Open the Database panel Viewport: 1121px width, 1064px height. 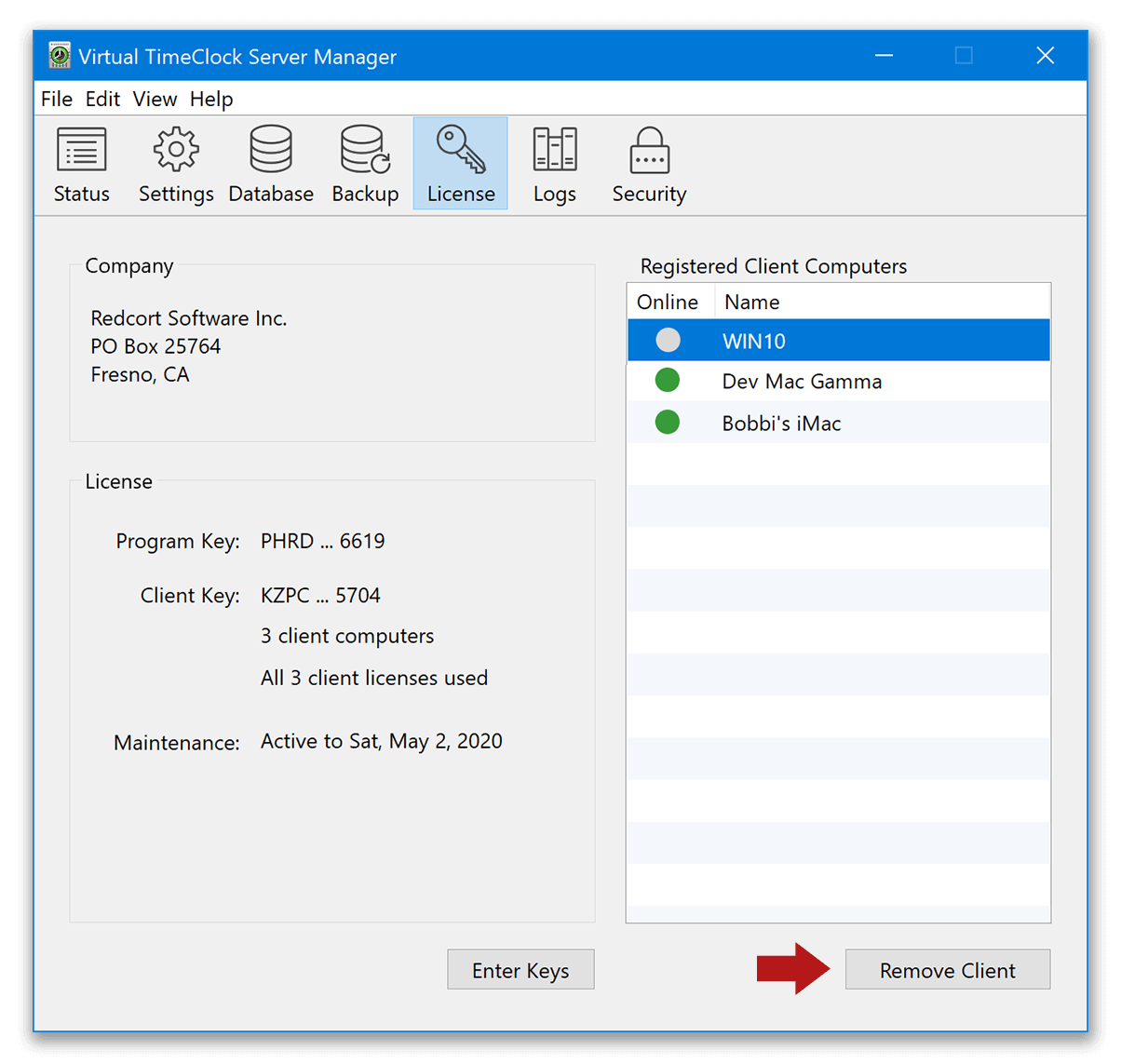click(270, 163)
